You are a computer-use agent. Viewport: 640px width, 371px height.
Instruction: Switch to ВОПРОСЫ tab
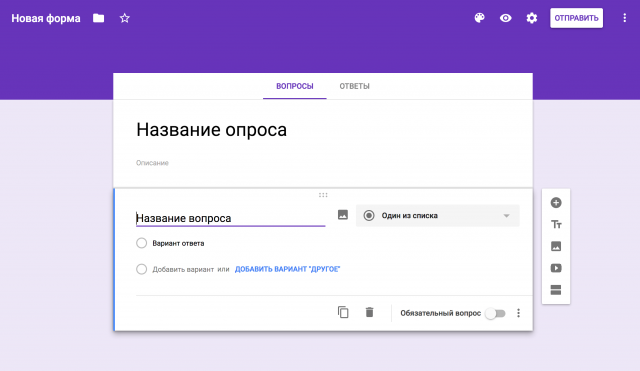click(x=295, y=86)
